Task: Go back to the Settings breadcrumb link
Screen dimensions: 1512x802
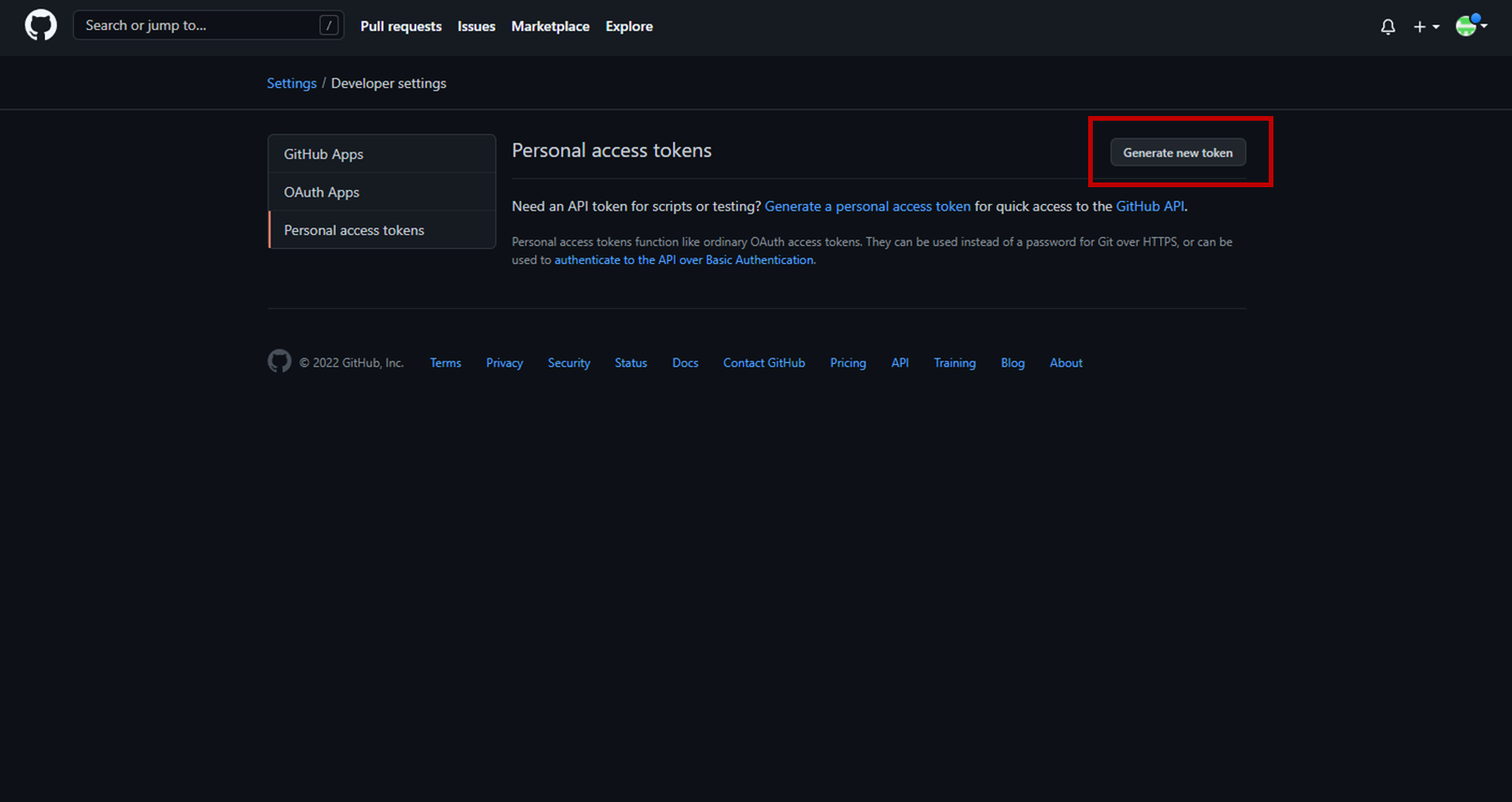Action: point(291,83)
